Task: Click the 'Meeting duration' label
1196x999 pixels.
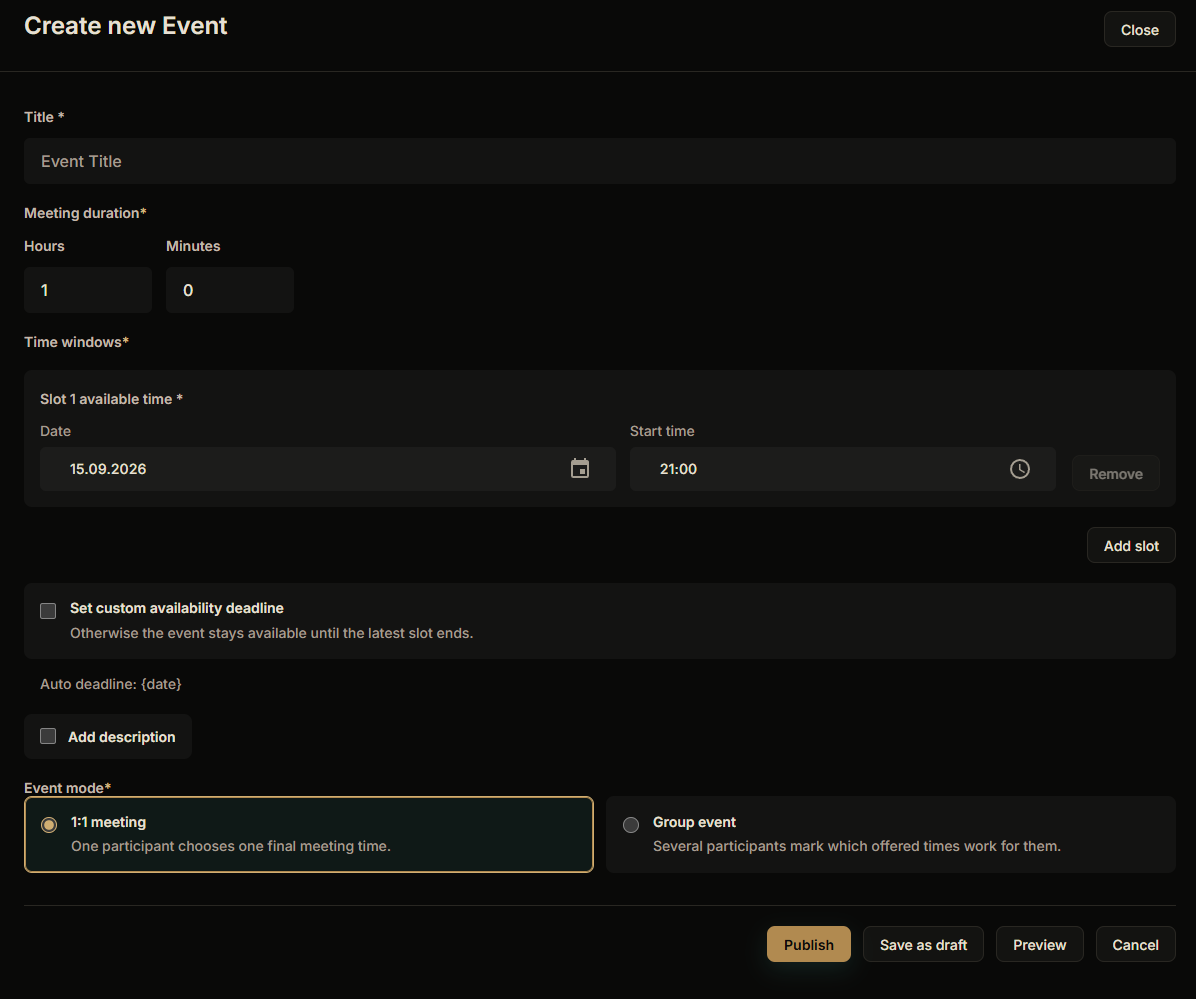Action: tap(85, 213)
